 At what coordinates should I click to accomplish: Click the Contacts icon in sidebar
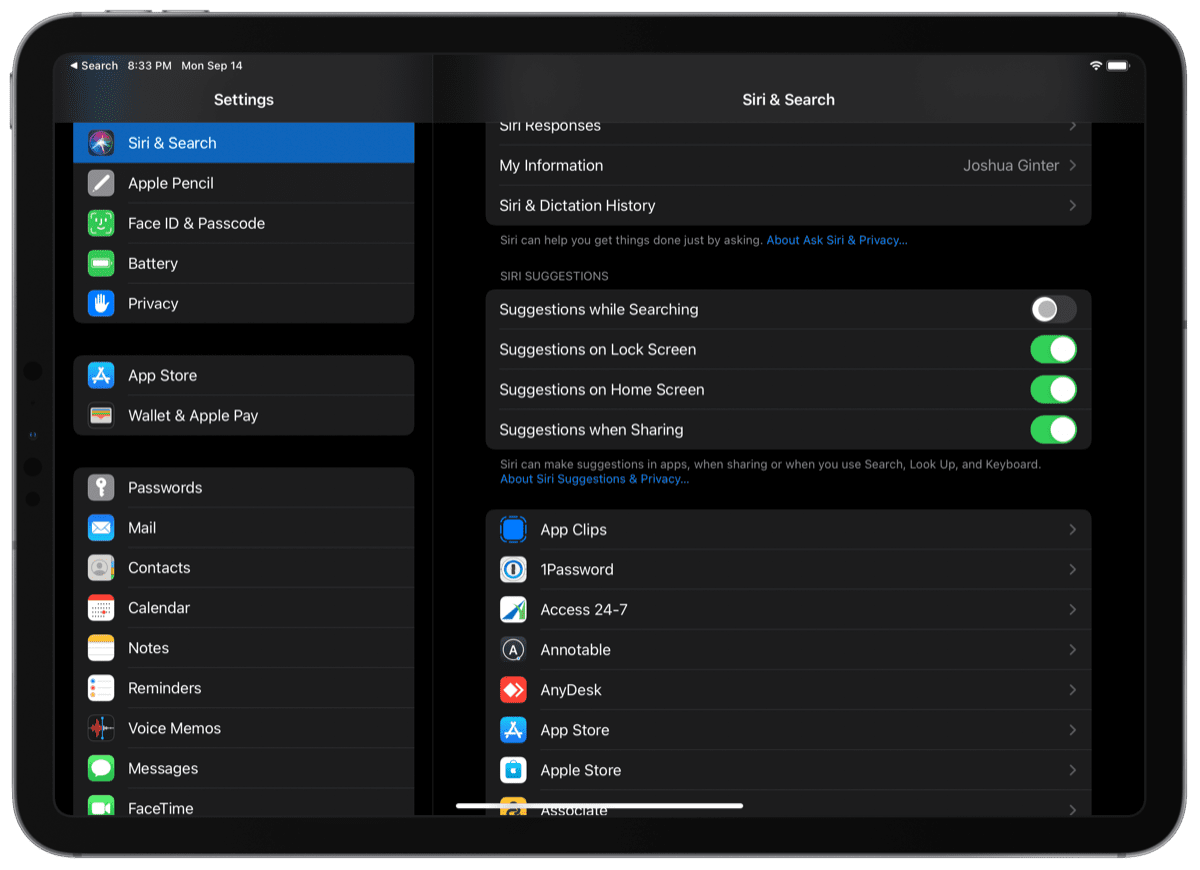(101, 567)
